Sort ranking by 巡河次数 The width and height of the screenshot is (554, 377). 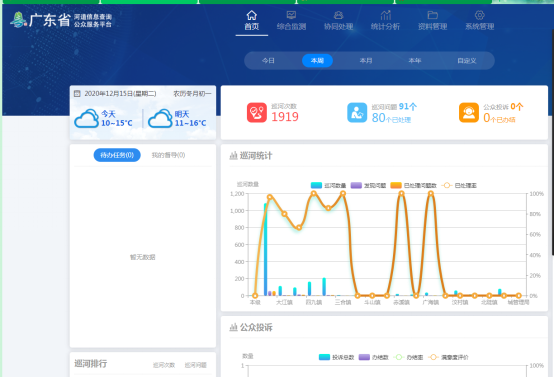164,365
